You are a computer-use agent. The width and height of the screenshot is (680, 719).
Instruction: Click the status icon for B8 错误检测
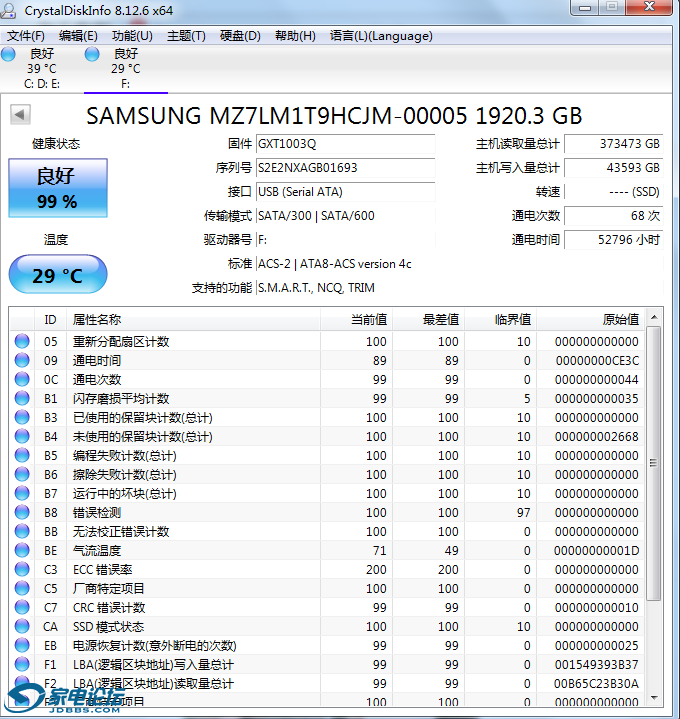tap(22, 512)
